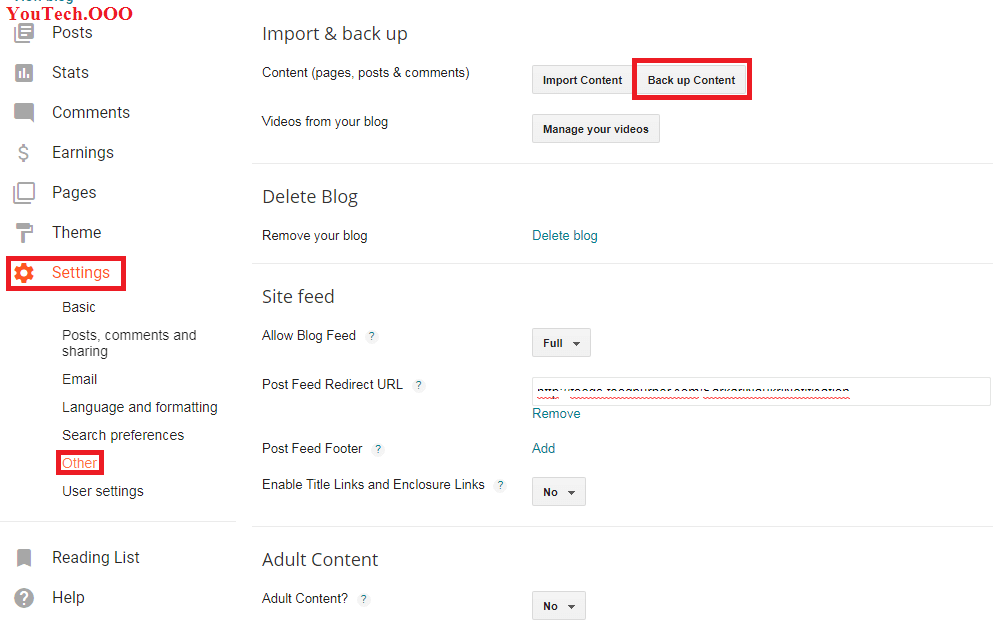Screen dimensions: 993x636
Task: Open the Earnings dollar sign icon
Action: 24,153
